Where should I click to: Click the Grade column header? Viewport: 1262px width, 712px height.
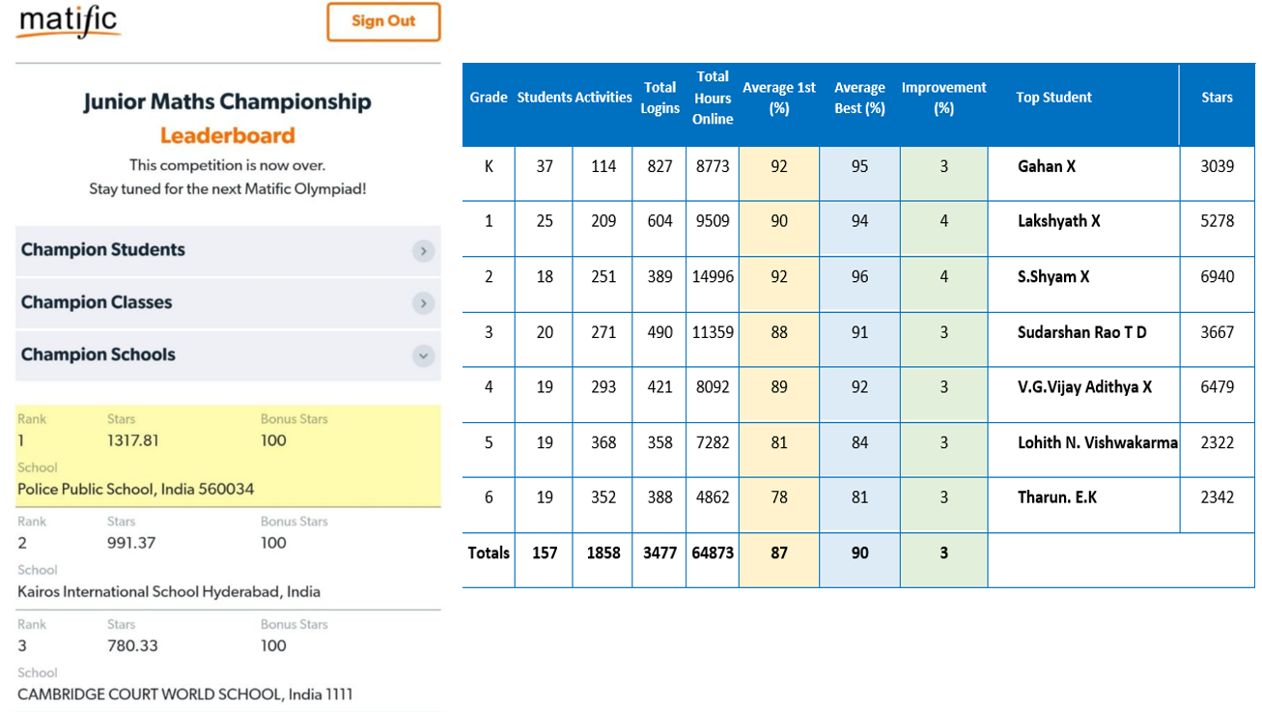[488, 98]
